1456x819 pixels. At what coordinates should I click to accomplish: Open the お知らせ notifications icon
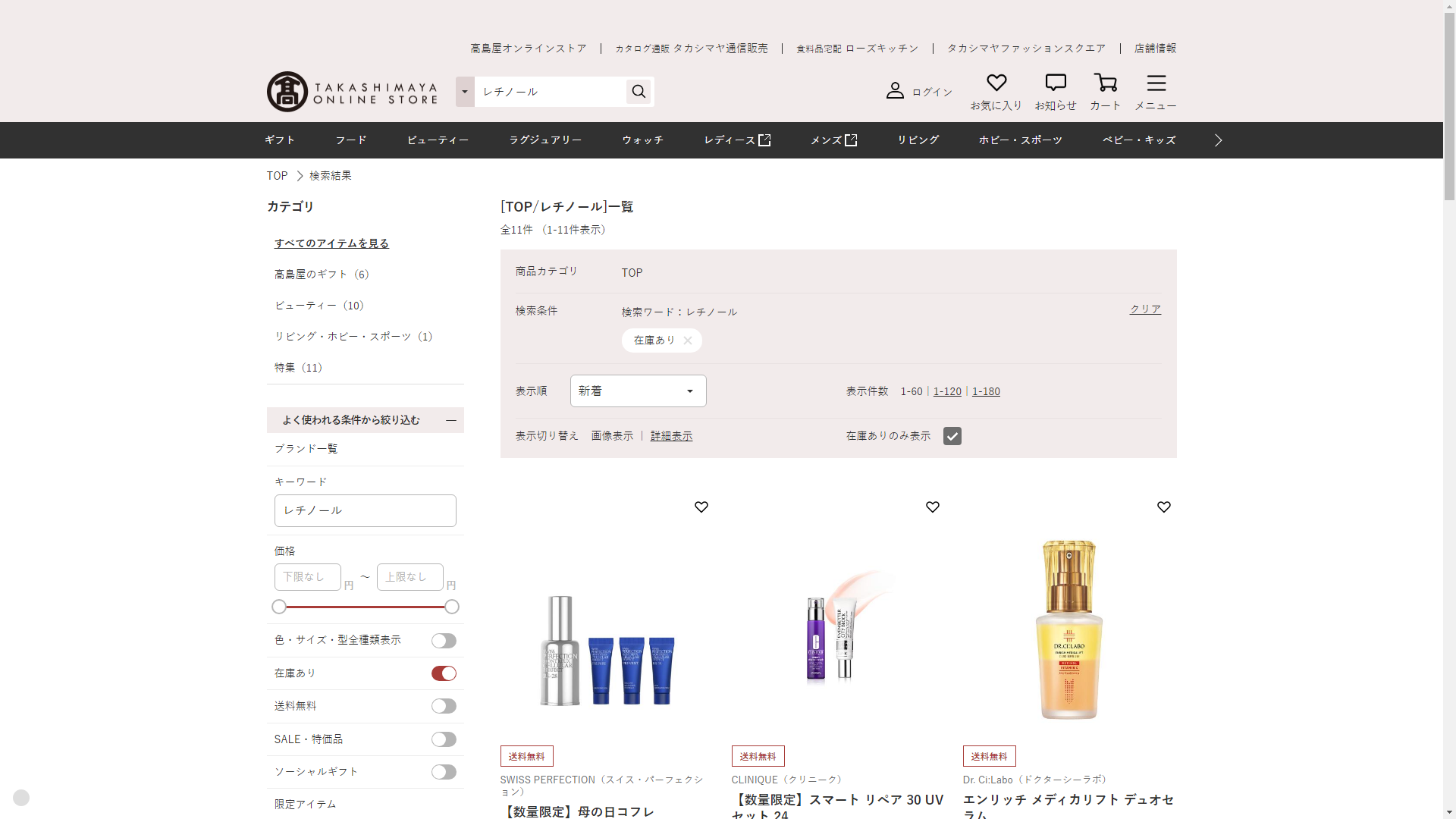click(1055, 83)
